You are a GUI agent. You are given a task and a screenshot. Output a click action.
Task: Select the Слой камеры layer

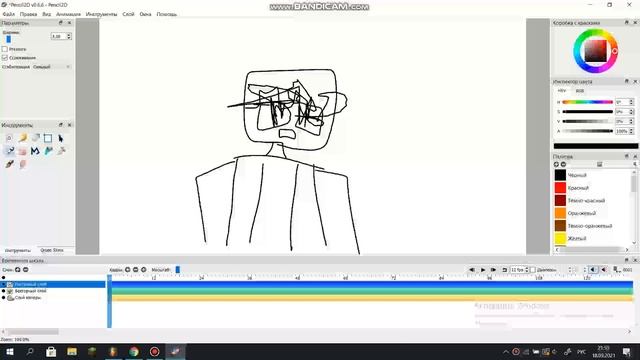(28, 298)
